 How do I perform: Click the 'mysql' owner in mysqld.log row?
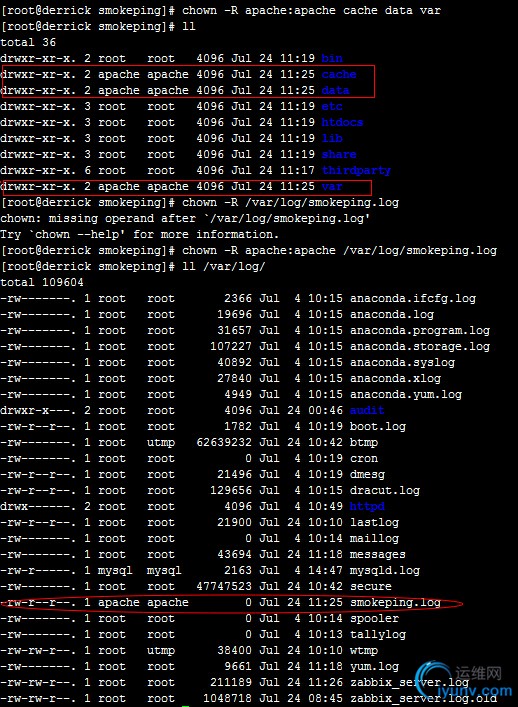[x=115, y=571]
